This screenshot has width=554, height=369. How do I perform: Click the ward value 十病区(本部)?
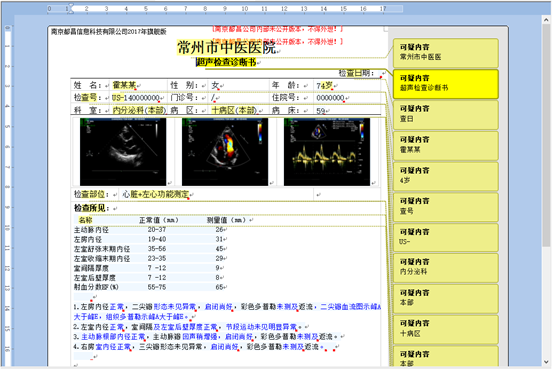(x=234, y=110)
